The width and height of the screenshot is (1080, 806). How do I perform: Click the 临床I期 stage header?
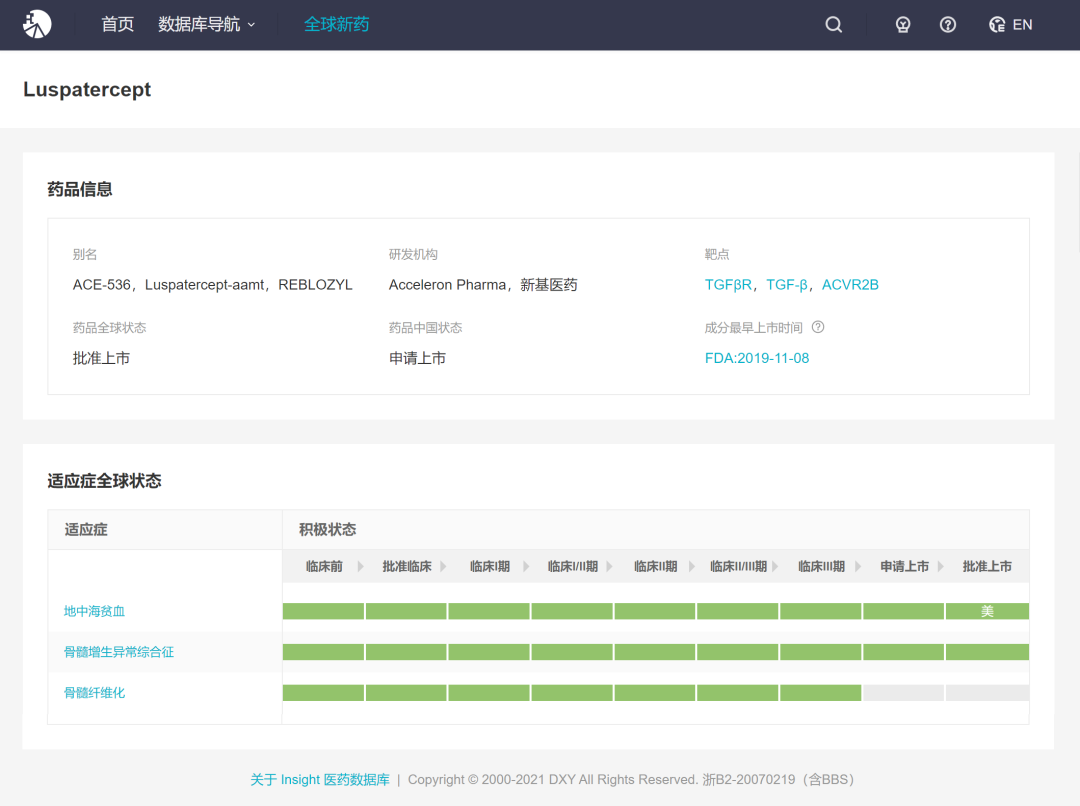click(490, 566)
